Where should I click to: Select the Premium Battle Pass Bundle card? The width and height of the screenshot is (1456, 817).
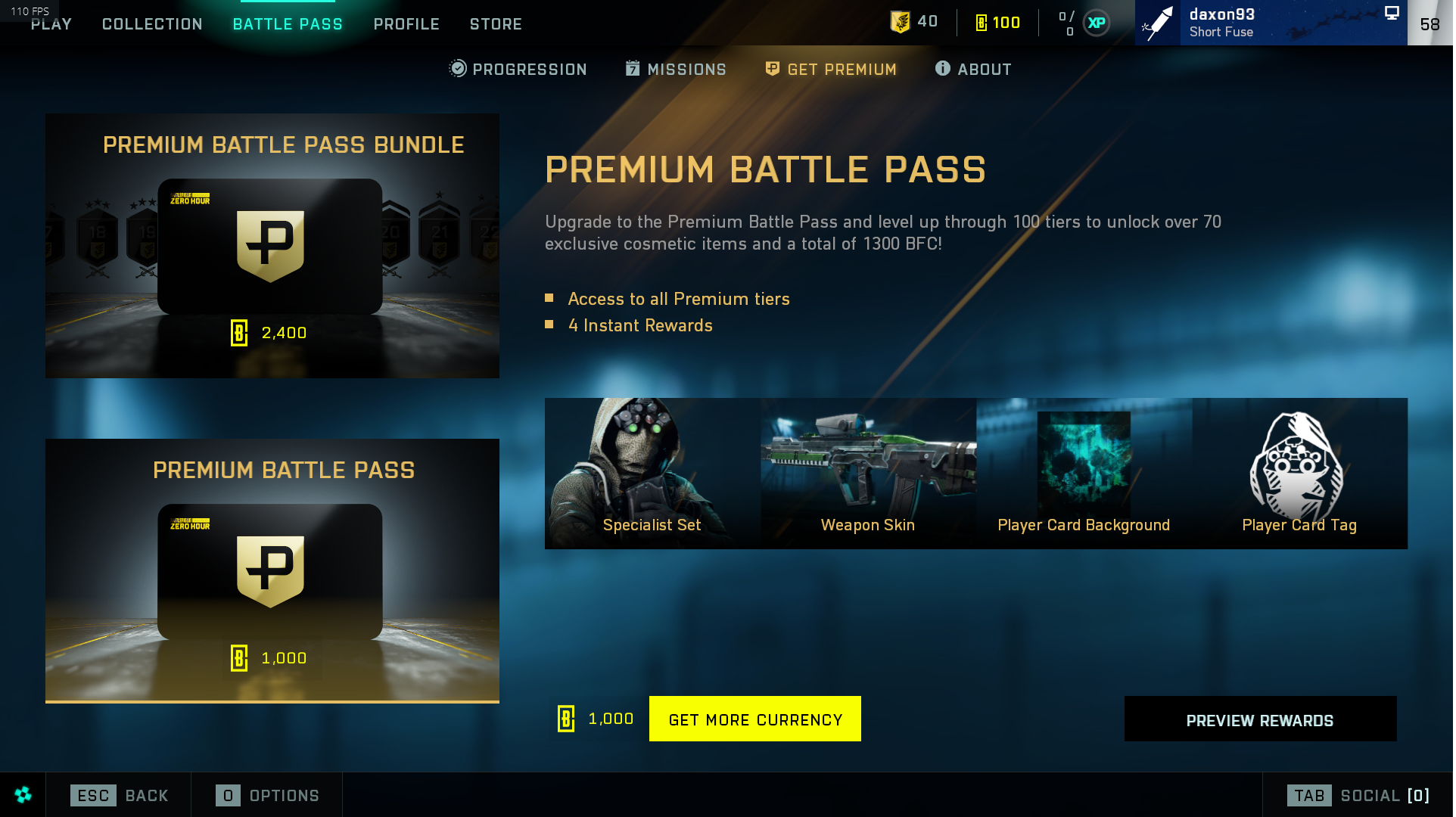tap(272, 246)
